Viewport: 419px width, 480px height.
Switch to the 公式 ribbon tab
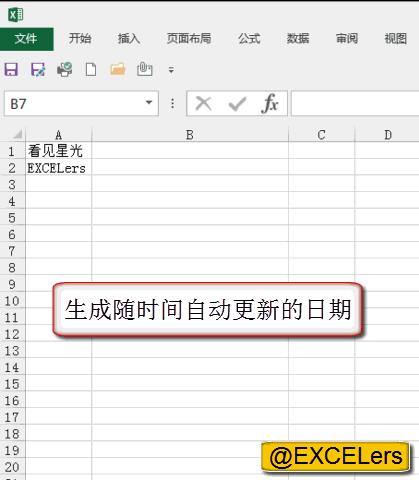click(x=249, y=39)
